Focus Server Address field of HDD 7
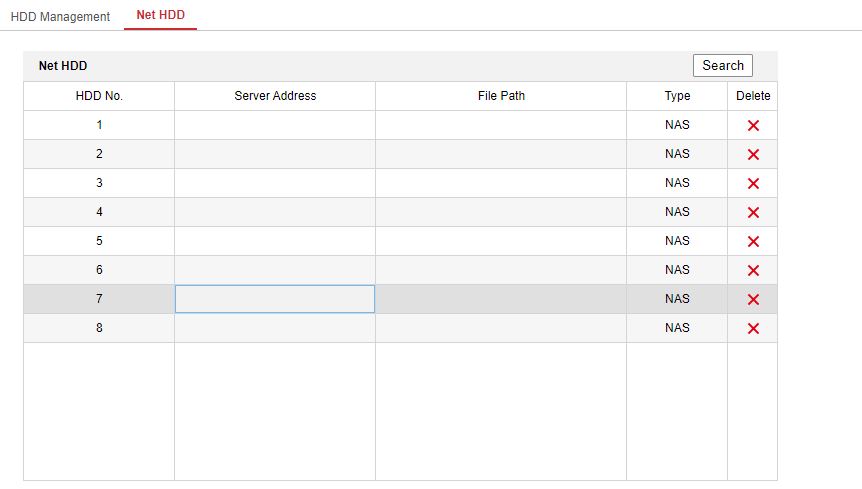The image size is (862, 489). pyautogui.click(x=275, y=299)
